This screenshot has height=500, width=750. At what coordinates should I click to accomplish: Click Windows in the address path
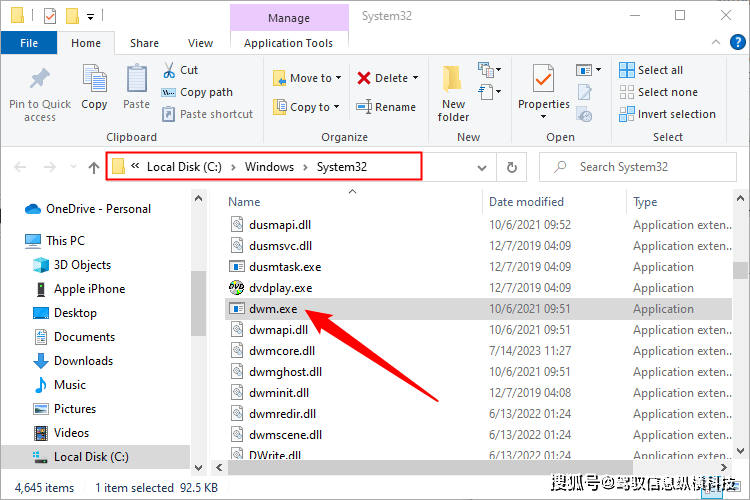[269, 167]
